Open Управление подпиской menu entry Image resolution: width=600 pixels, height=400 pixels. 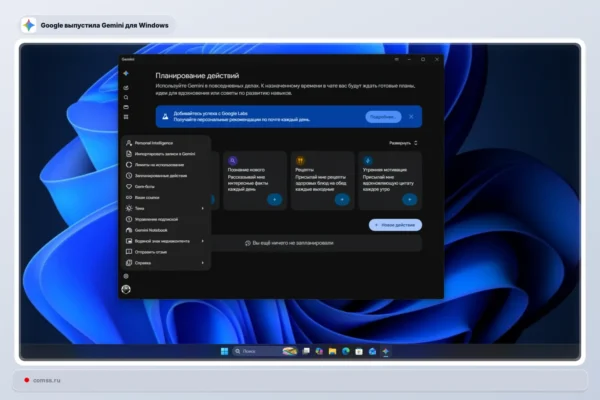pos(166,219)
